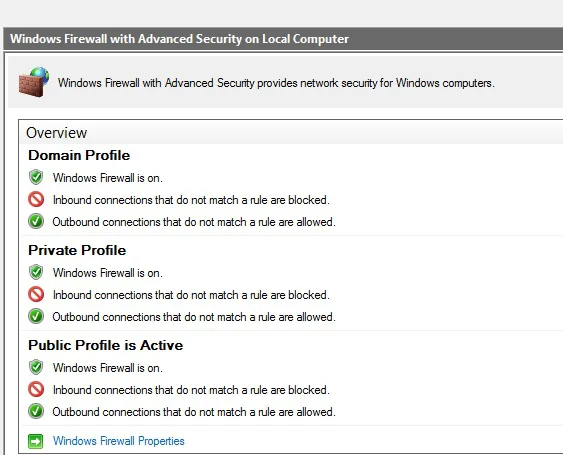Click Domain Profile's inbound connections blocked text
This screenshot has width=563, height=455.
tap(191, 200)
